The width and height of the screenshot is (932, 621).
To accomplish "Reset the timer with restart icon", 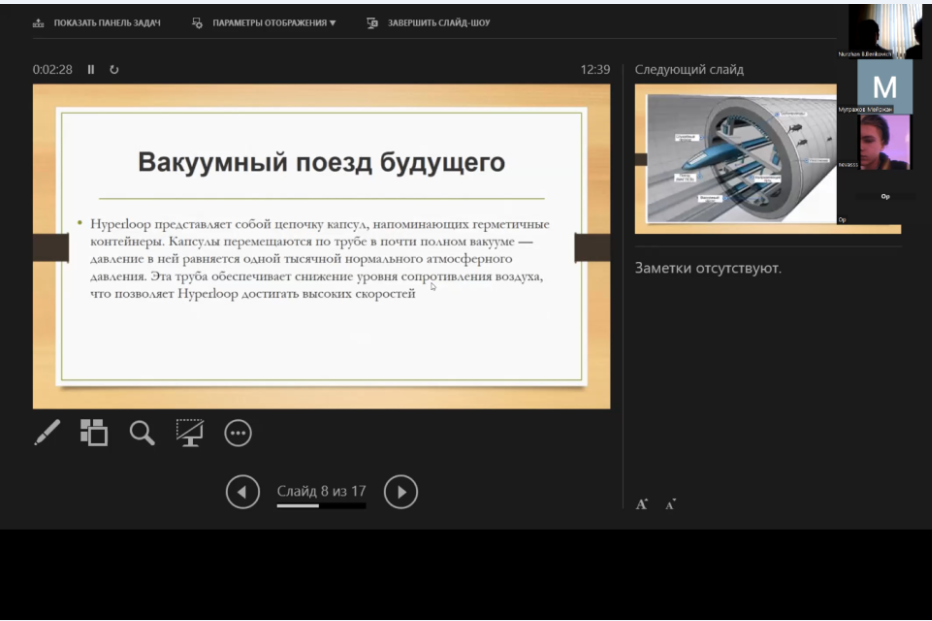I will click(114, 70).
